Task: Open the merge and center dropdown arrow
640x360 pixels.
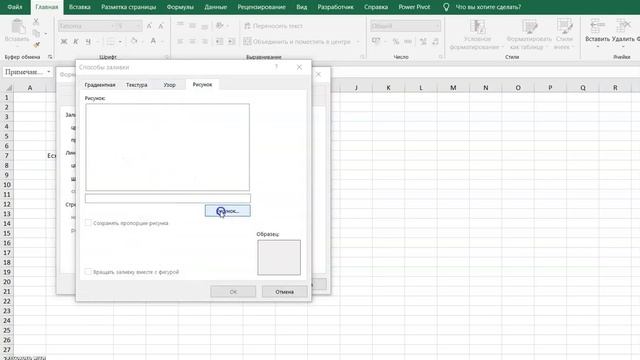Action: point(358,41)
